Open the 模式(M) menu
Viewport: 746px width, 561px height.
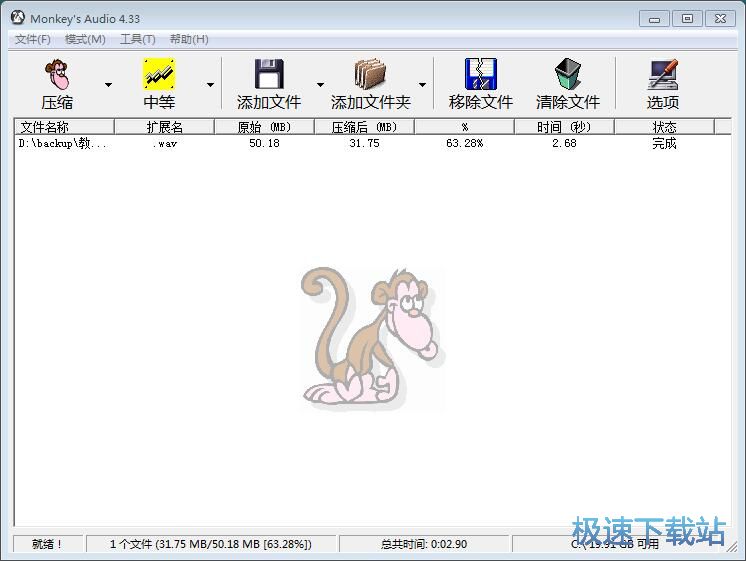coord(85,39)
